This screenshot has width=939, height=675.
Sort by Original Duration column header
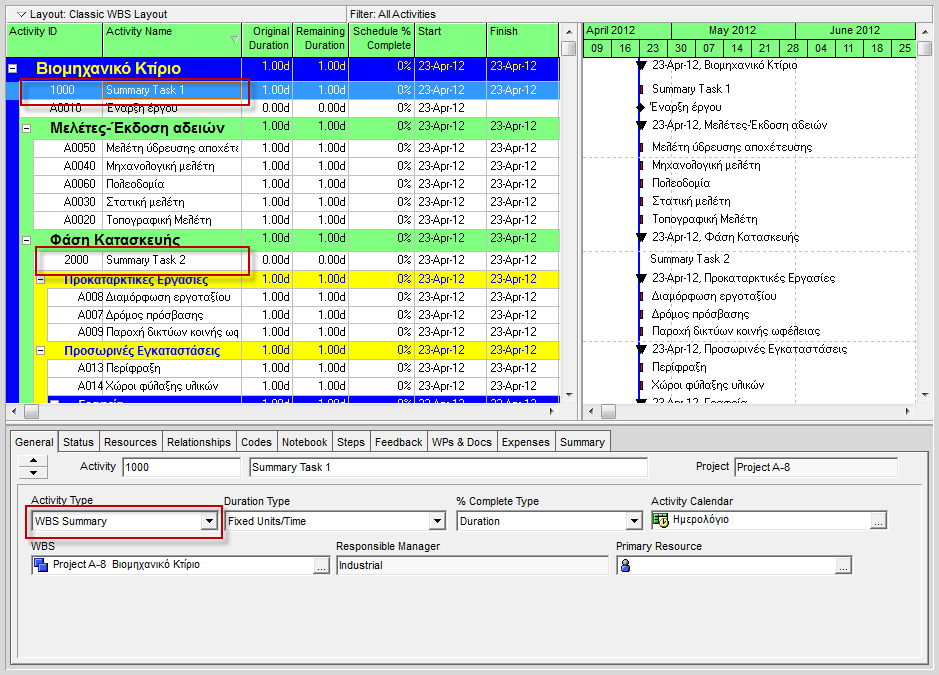tap(267, 40)
